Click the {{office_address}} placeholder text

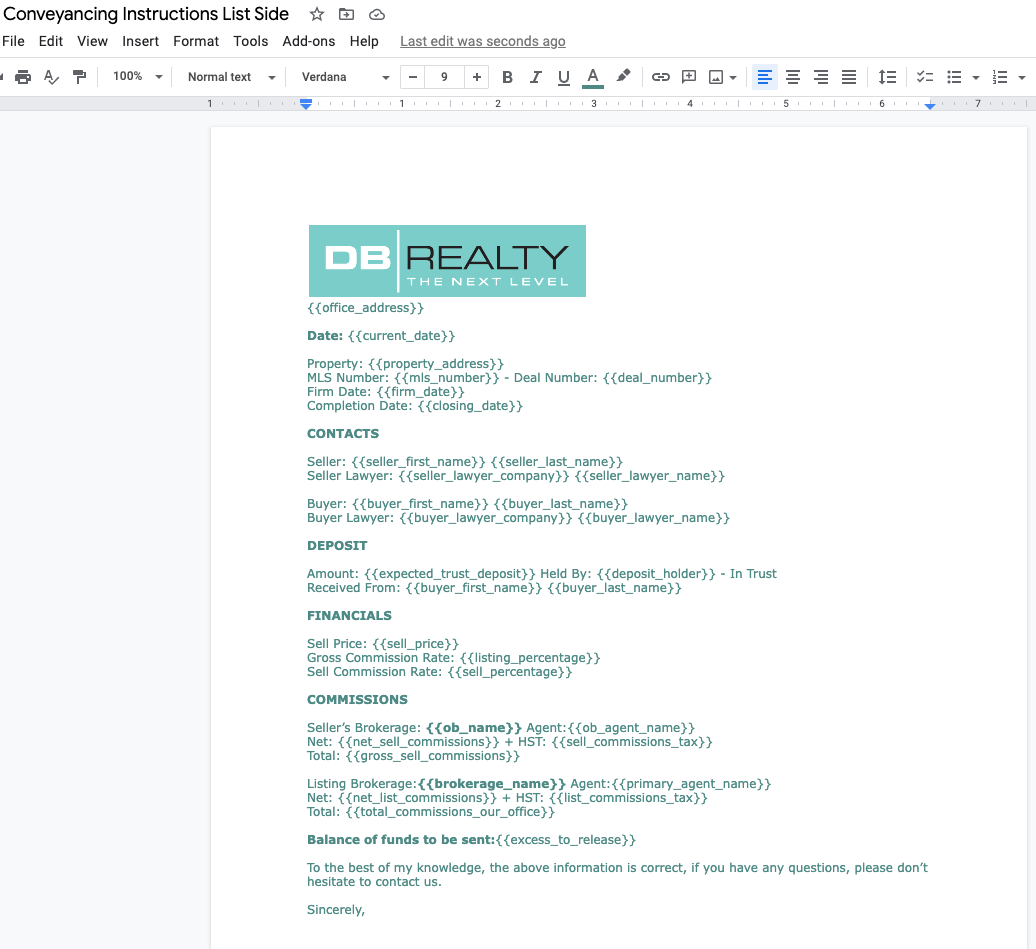pyautogui.click(x=365, y=308)
